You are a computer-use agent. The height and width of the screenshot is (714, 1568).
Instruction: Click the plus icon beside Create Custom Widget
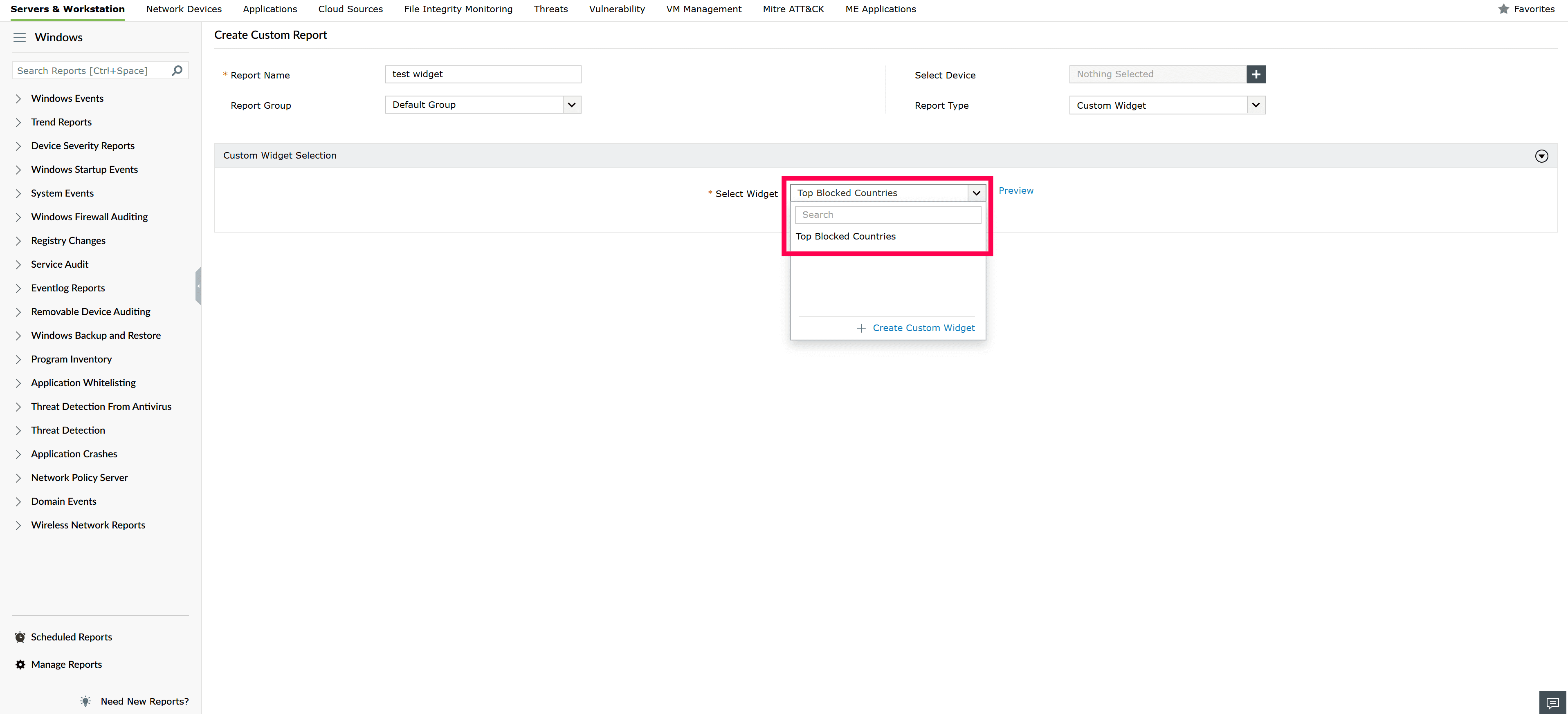tap(861, 328)
